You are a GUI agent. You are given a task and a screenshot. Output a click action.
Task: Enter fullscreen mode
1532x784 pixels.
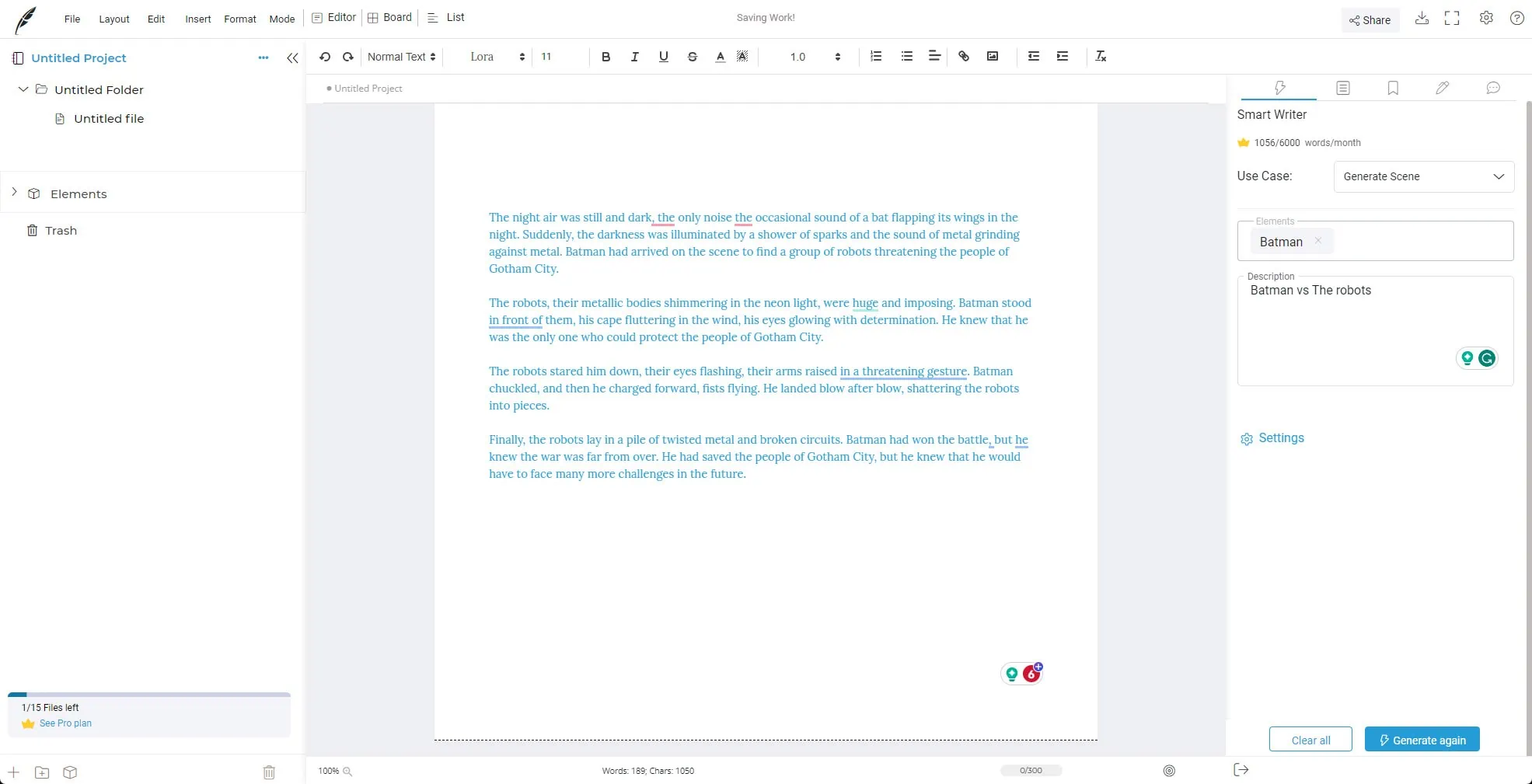(1452, 18)
